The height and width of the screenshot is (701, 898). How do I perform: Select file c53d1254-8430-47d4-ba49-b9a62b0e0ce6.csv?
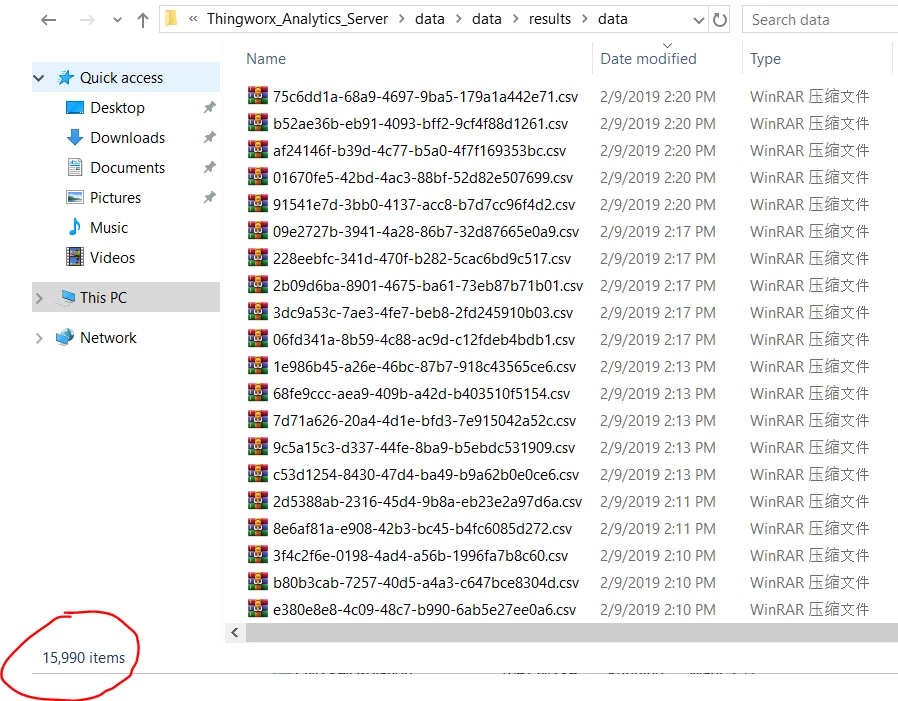(426, 475)
